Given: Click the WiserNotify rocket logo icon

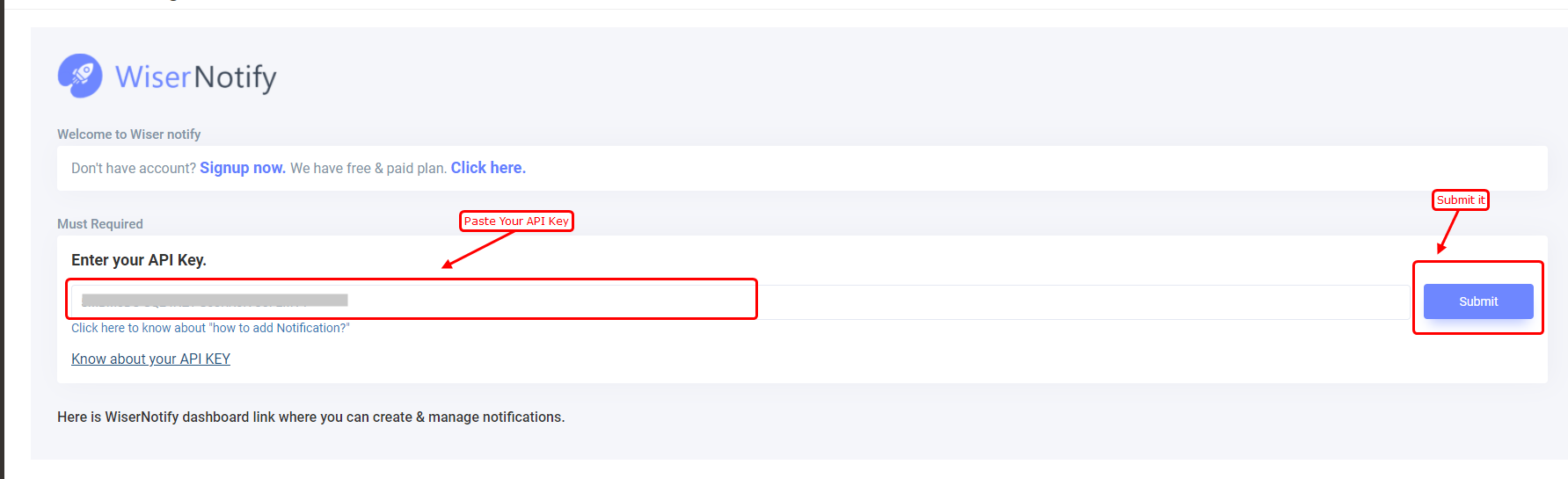Looking at the screenshot, I should 80,76.
